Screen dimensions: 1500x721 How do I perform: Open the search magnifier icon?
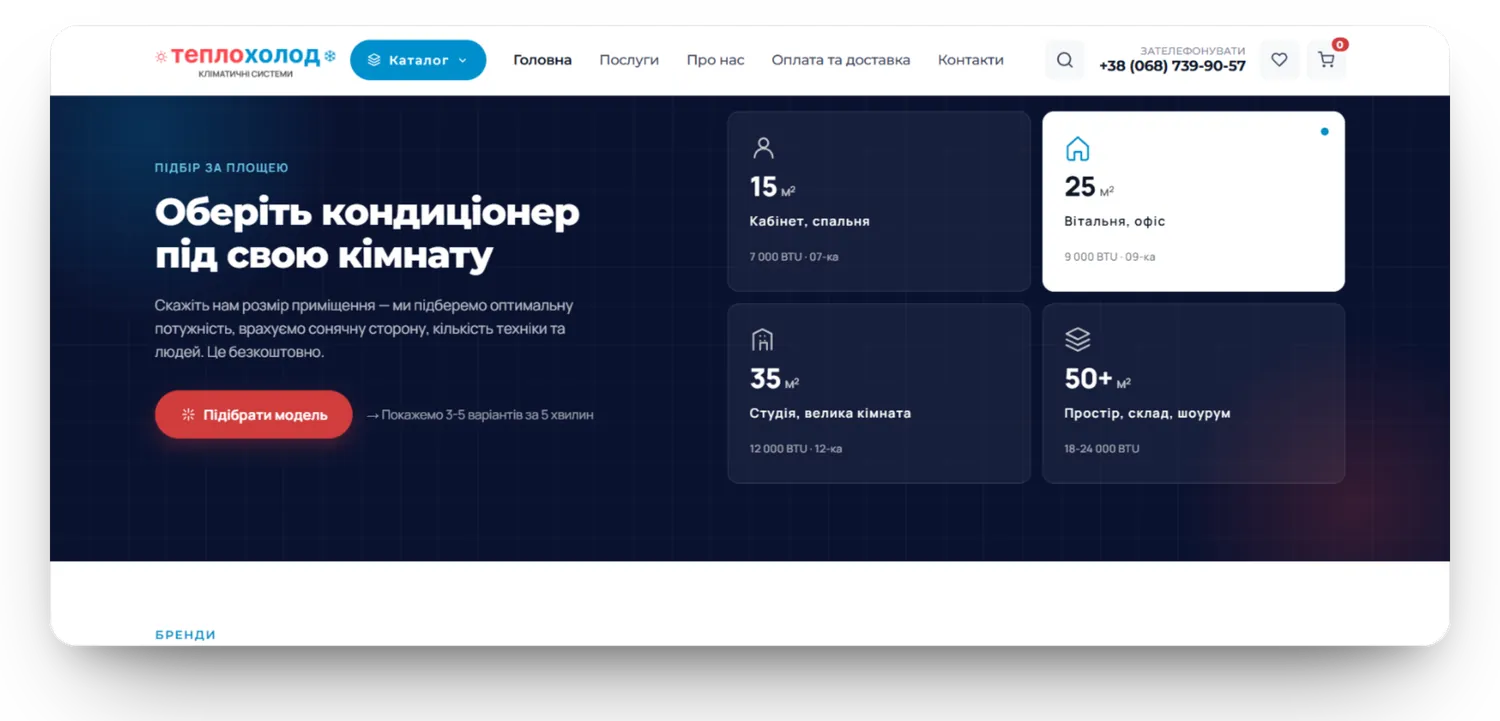pyautogui.click(x=1064, y=60)
